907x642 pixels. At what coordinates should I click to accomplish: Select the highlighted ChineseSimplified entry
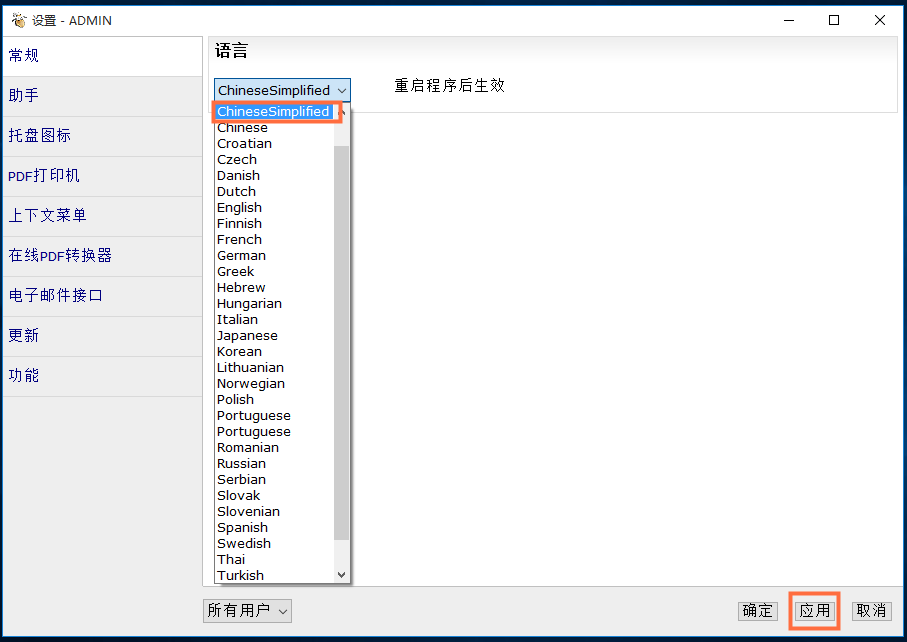pos(271,111)
